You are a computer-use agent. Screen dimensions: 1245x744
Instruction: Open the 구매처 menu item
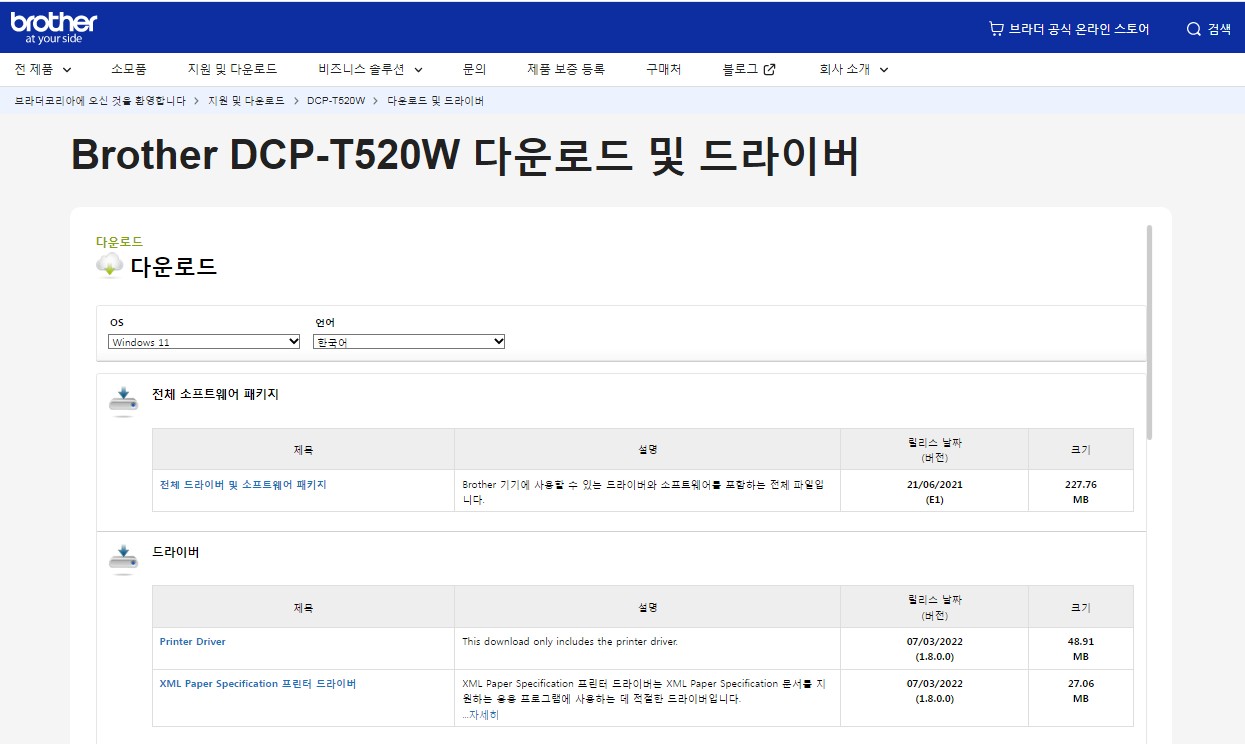[663, 70]
